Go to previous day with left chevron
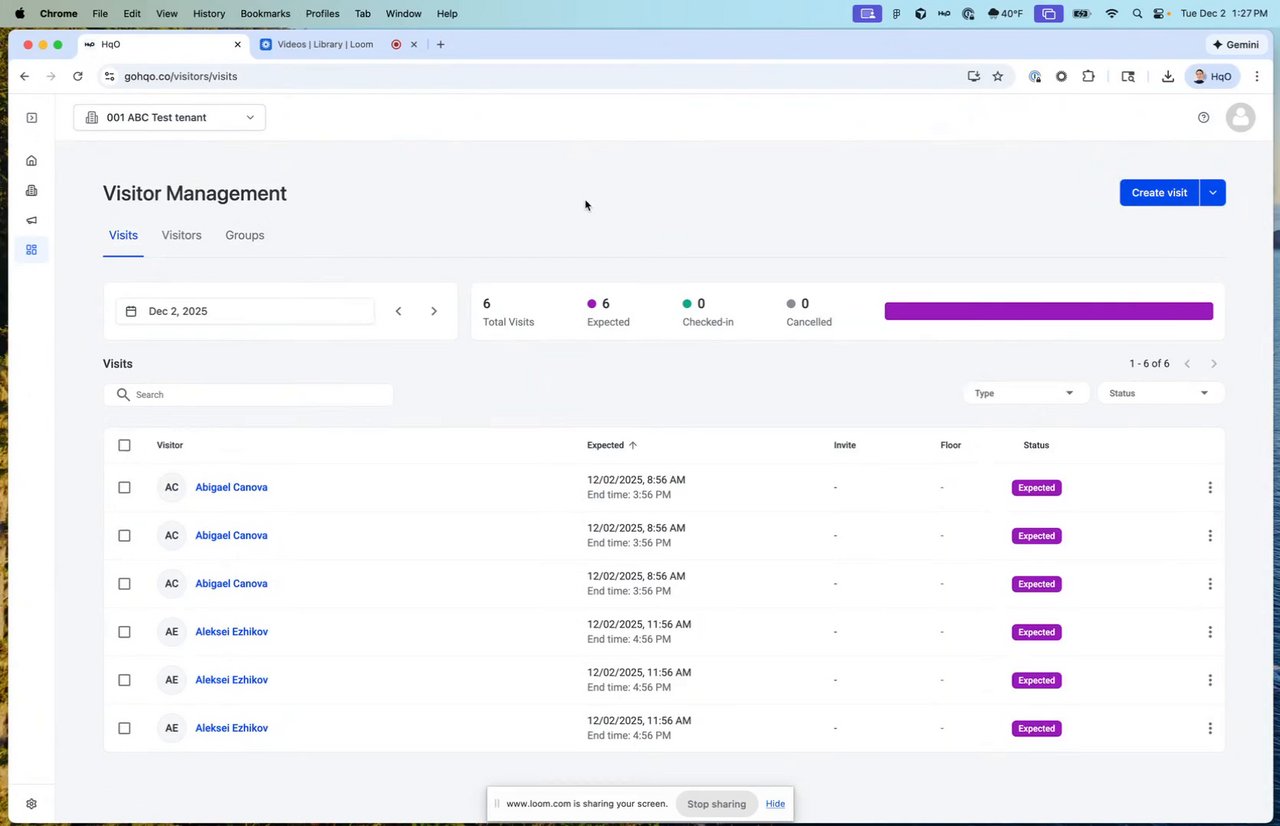Viewport: 1280px width, 826px height. (x=398, y=311)
